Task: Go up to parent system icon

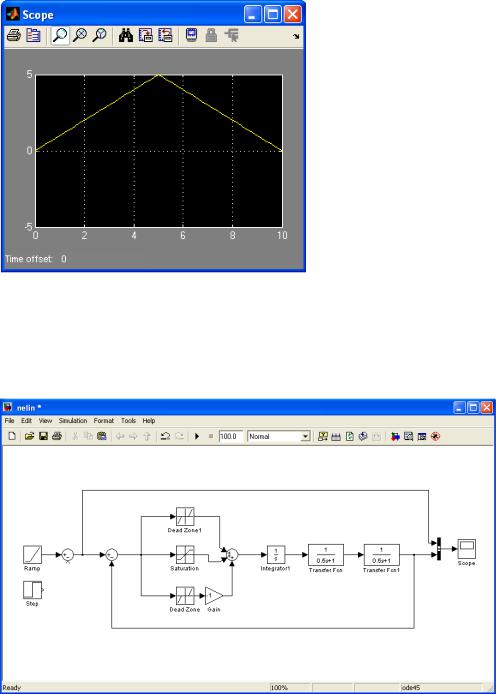Action: [147, 436]
